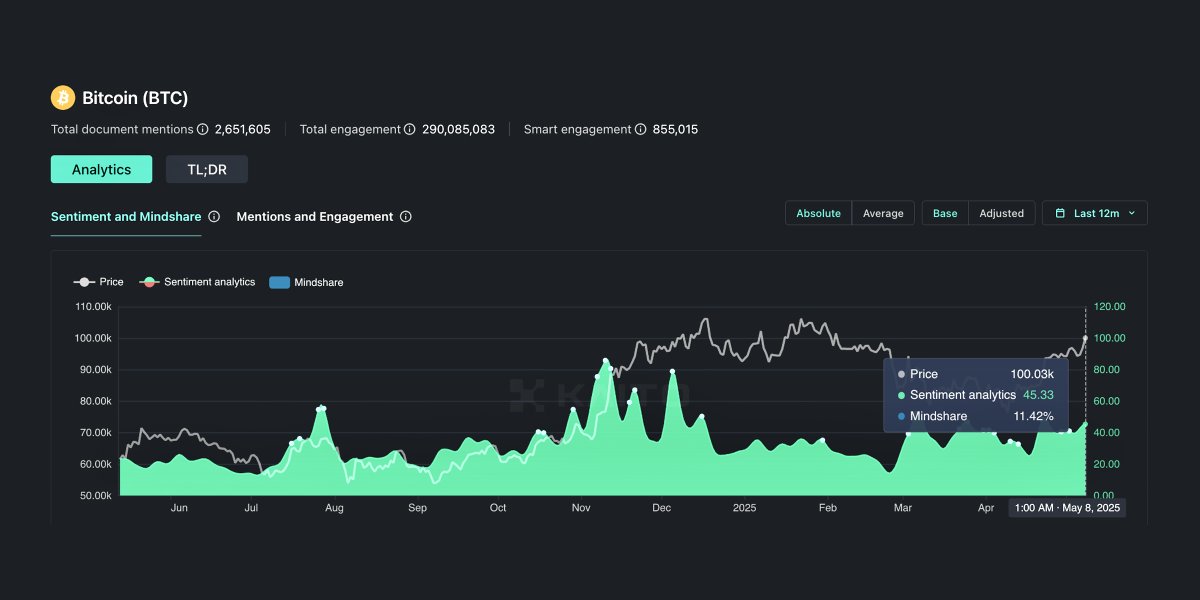Click the tooltip Price value 100.03k

(x=1032, y=374)
